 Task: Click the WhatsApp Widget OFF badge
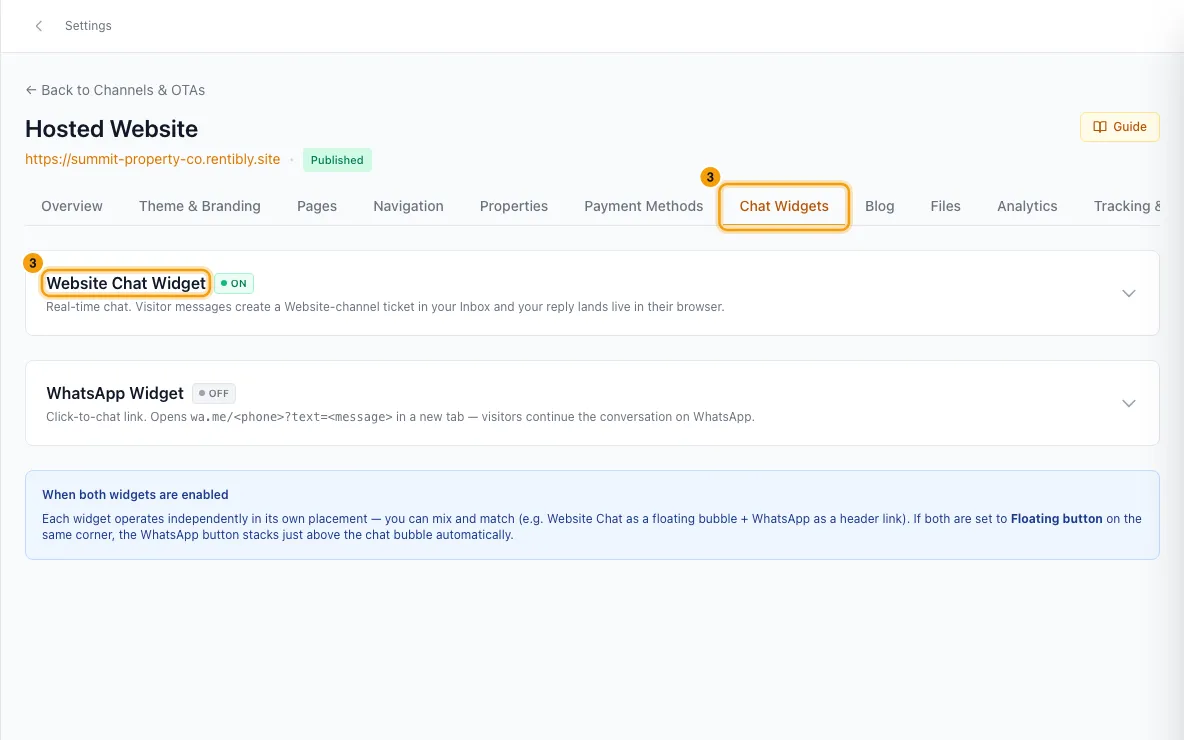click(214, 393)
